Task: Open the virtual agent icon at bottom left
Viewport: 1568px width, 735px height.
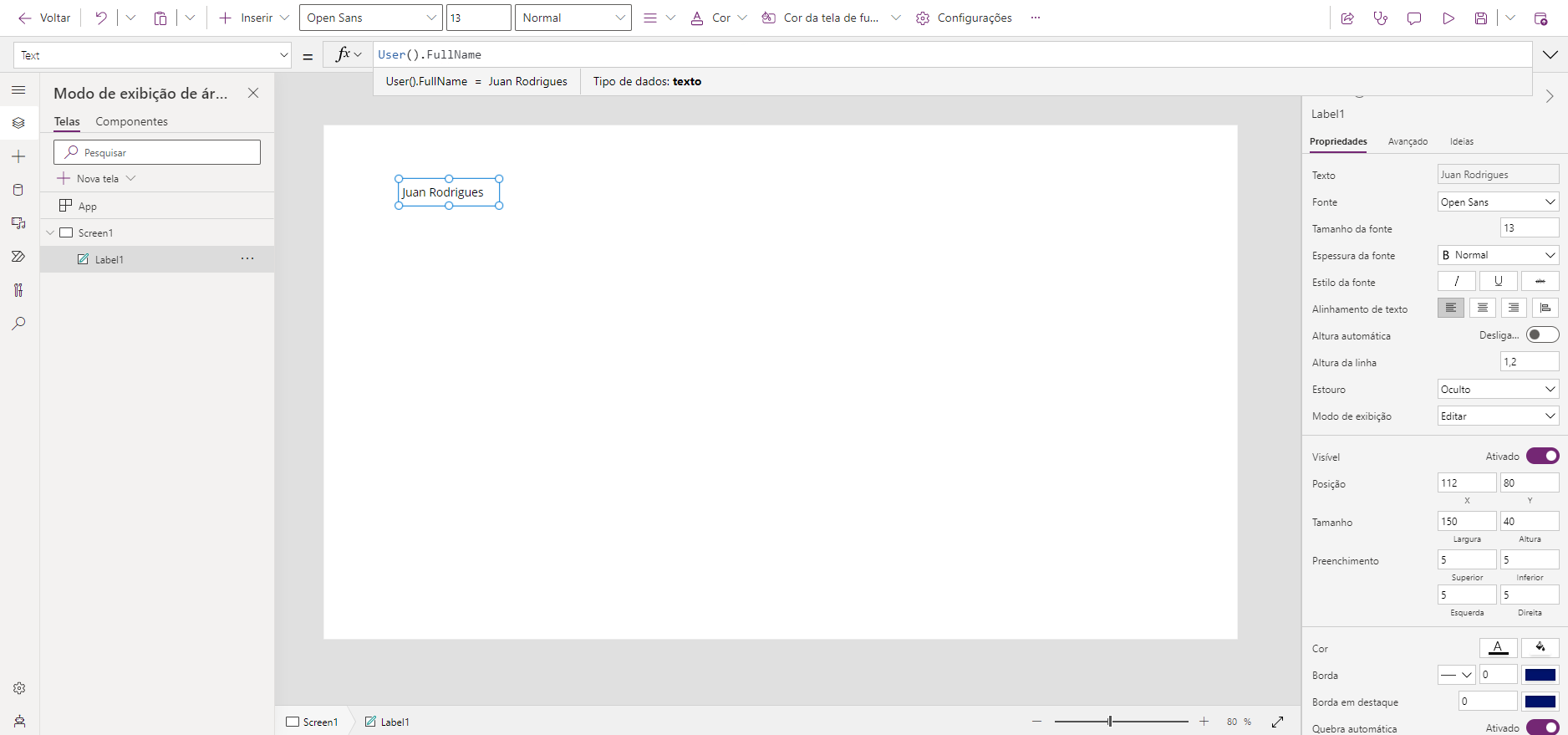Action: [19, 721]
